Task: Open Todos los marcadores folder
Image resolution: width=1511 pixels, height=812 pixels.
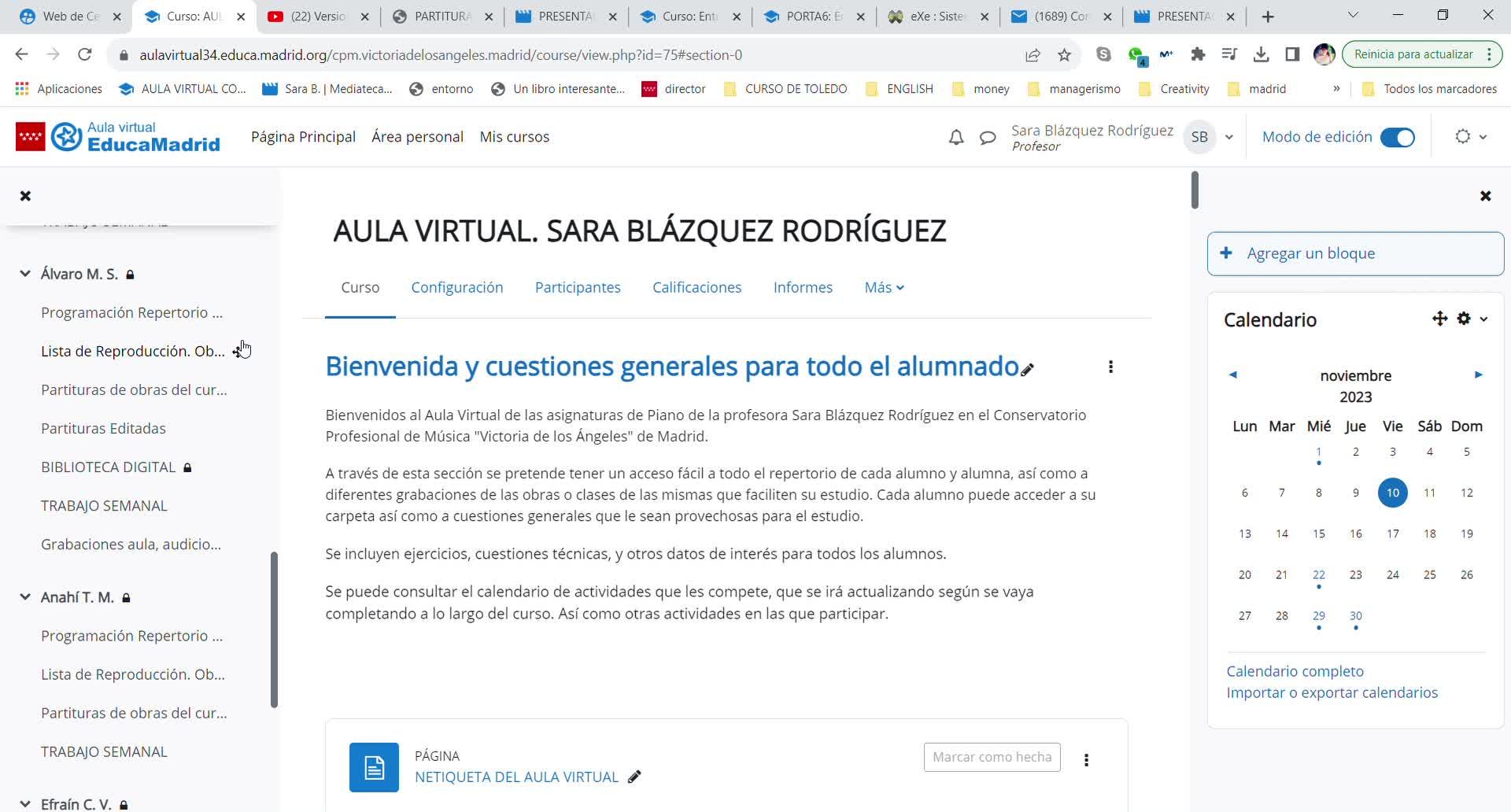Action: (x=1430, y=89)
